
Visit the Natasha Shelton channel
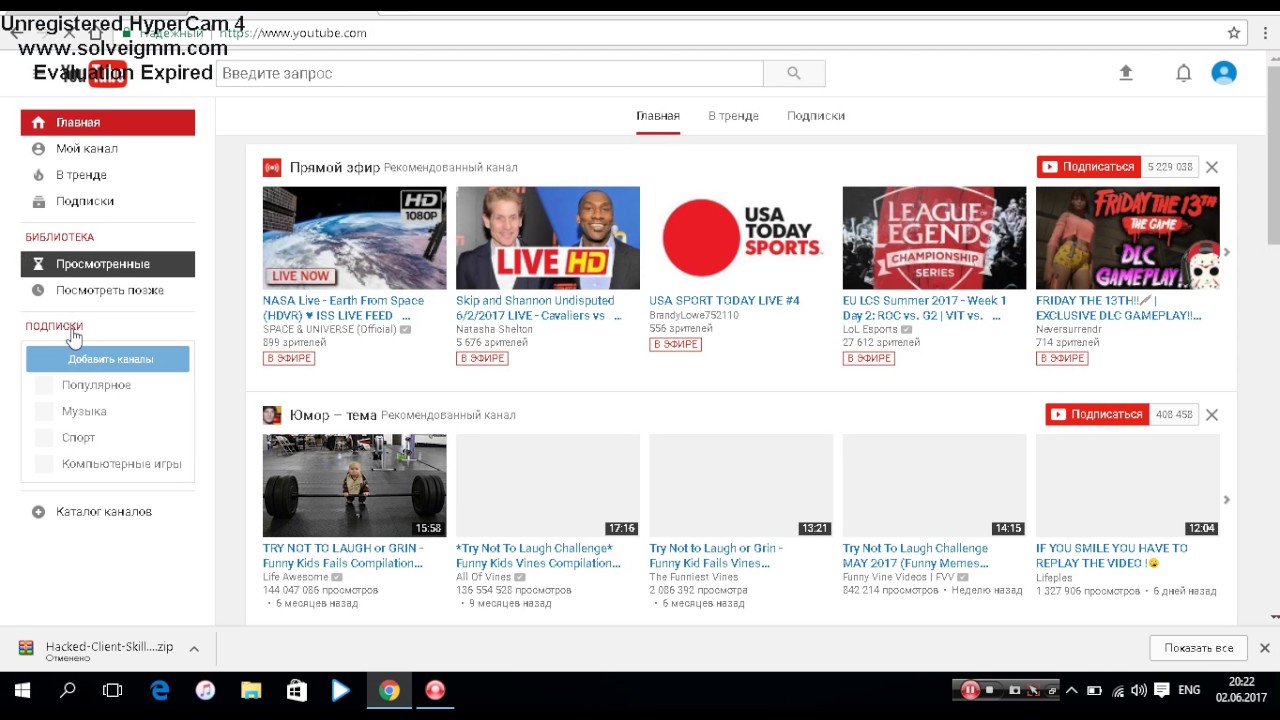[x=494, y=329]
